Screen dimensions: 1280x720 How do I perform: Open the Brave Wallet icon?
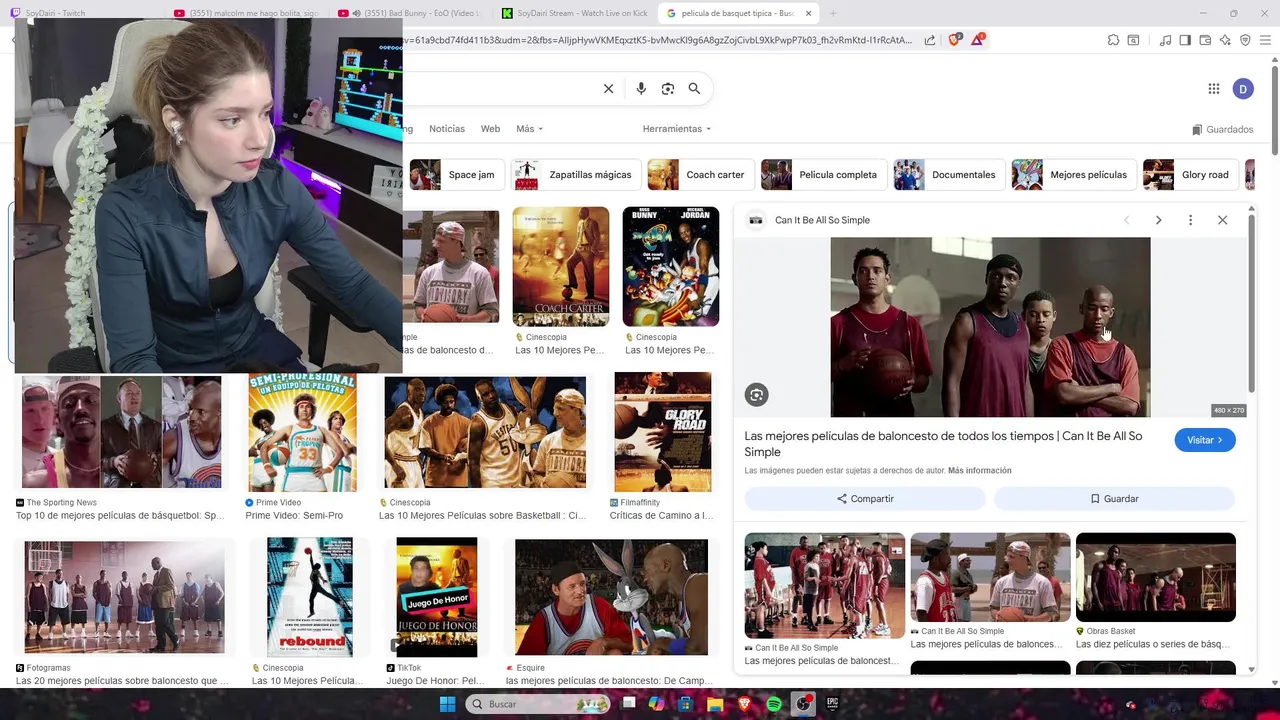click(1205, 40)
